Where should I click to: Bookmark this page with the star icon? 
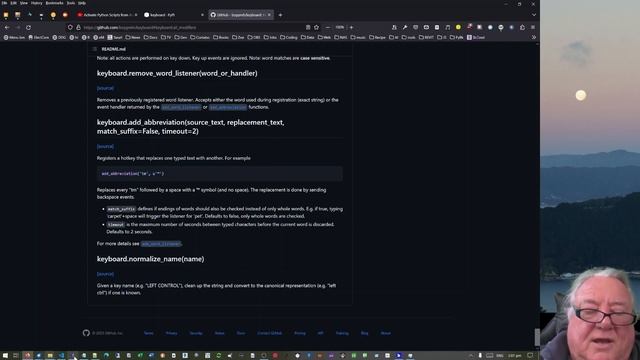click(x=316, y=27)
